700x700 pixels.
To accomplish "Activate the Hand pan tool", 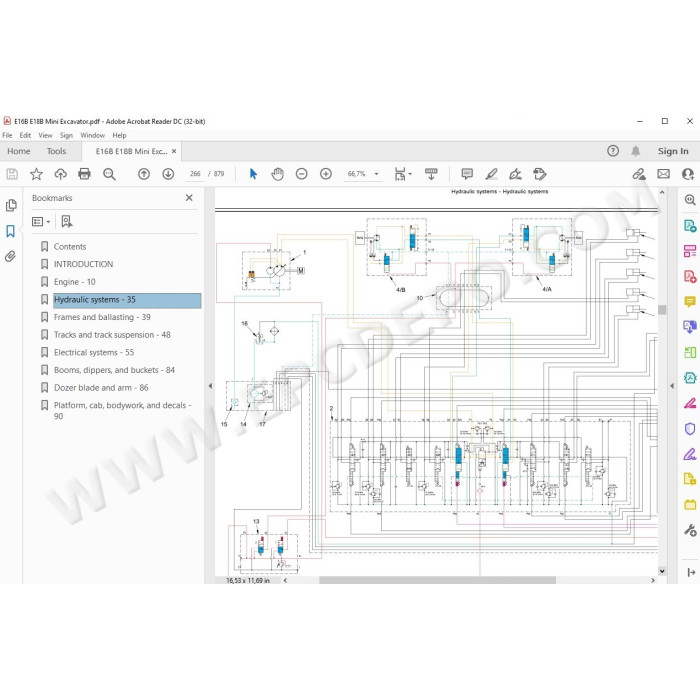I will tap(277, 174).
